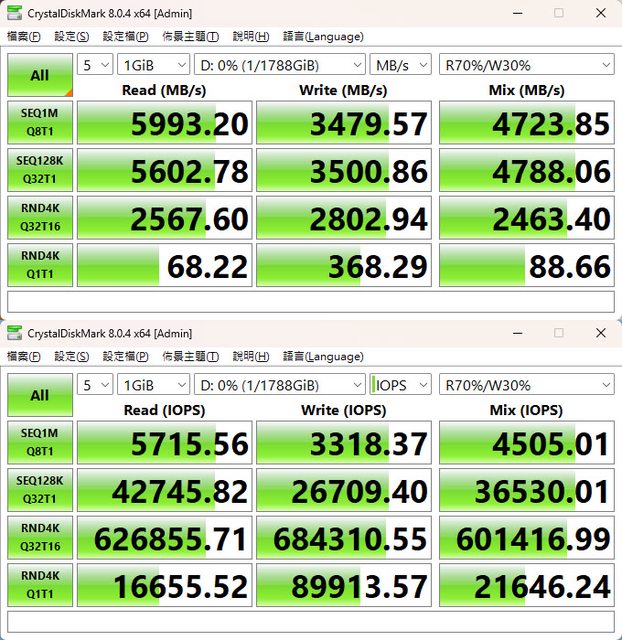
Task: Expand R70%/W30% mix ratio dropdown in top window
Action: (x=526, y=65)
